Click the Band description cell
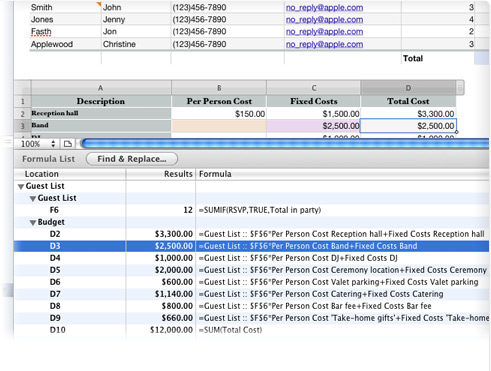Image resolution: width=491 pixels, height=371 pixels. pyautogui.click(x=101, y=126)
